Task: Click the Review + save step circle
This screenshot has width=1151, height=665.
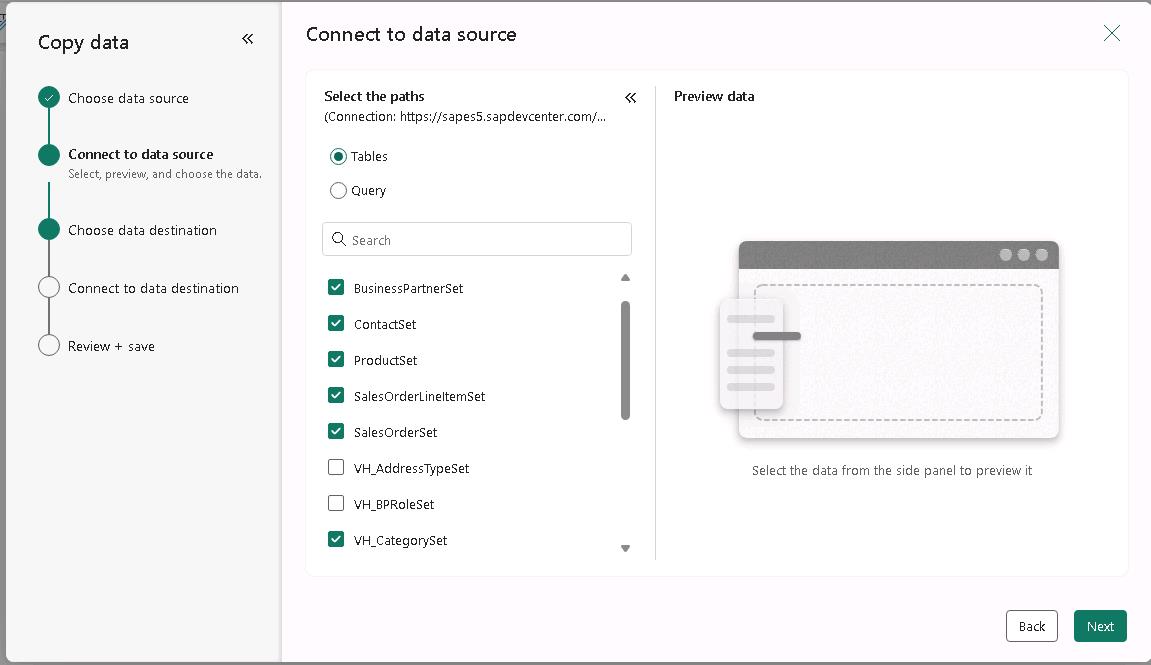Action: [x=49, y=345]
